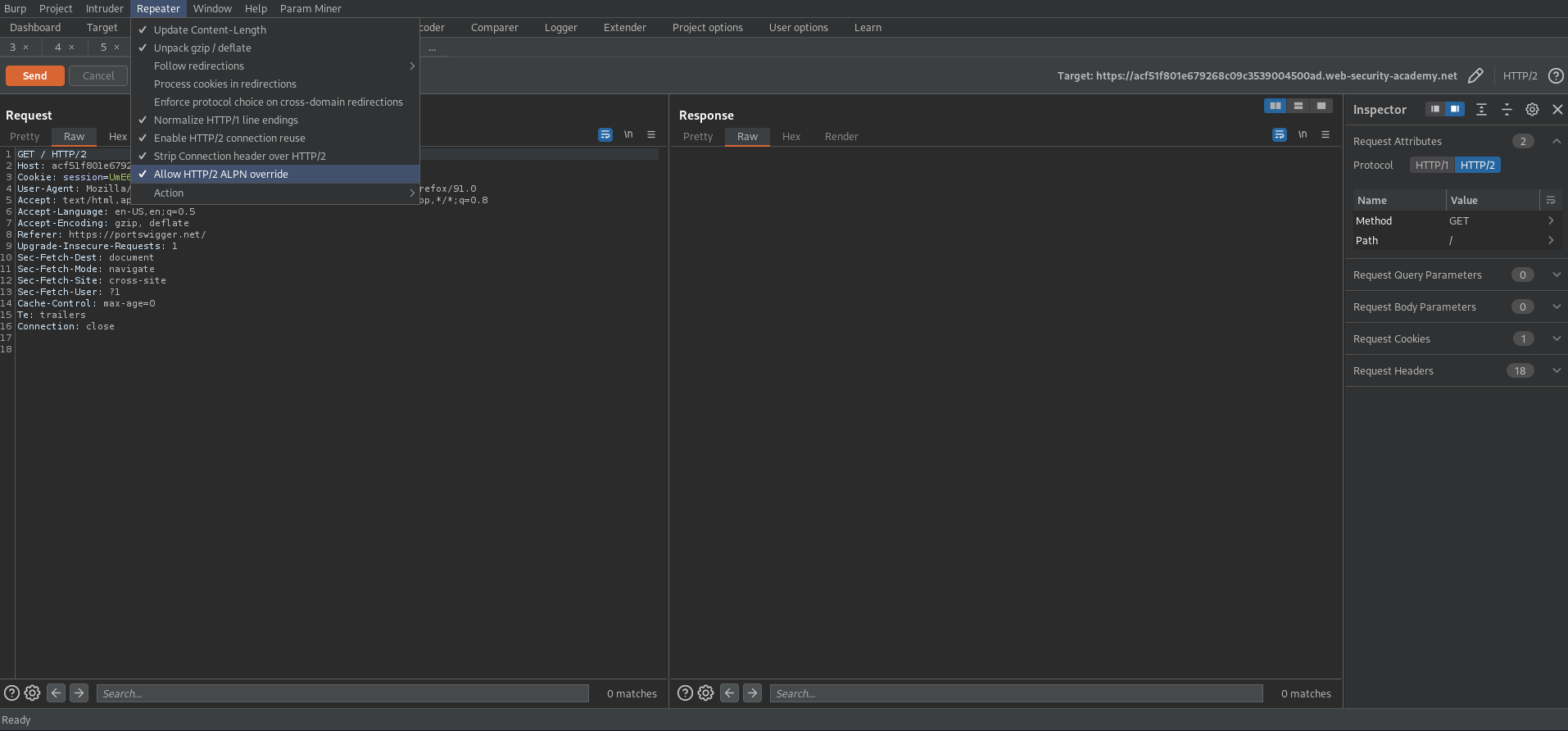This screenshot has width=1568, height=731.
Task: Collapse Request Attributes section
Action: [1557, 141]
